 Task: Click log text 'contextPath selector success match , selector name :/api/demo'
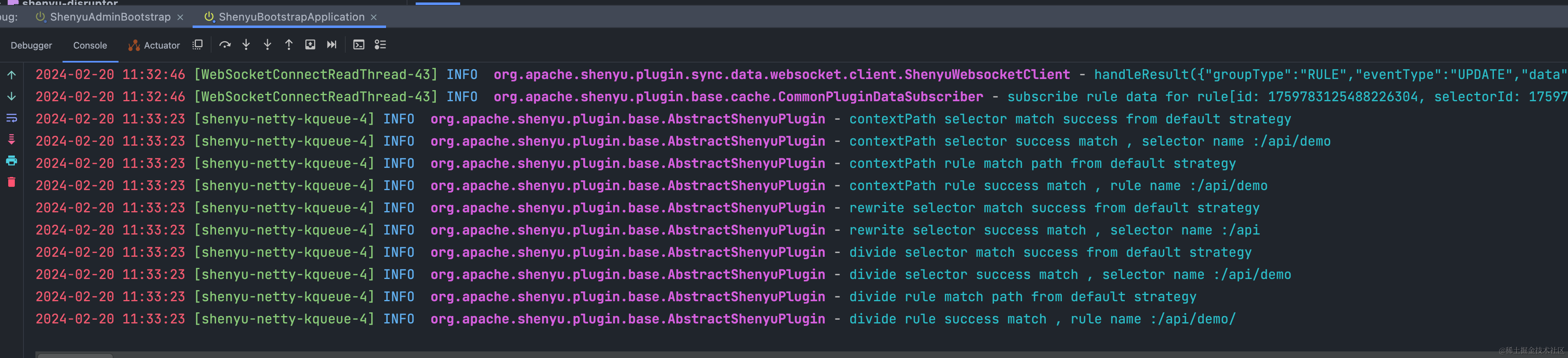pos(1090,141)
